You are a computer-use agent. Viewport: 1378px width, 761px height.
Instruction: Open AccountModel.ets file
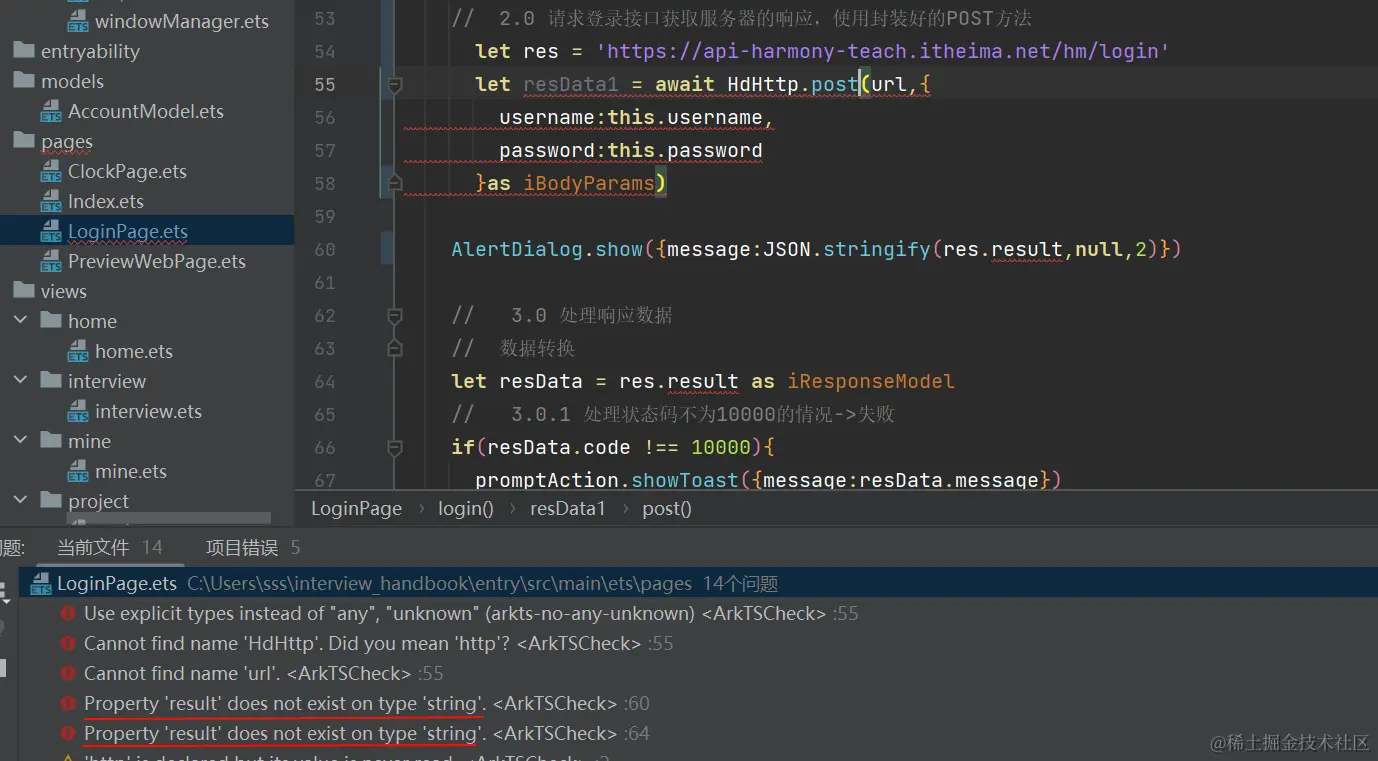click(146, 111)
